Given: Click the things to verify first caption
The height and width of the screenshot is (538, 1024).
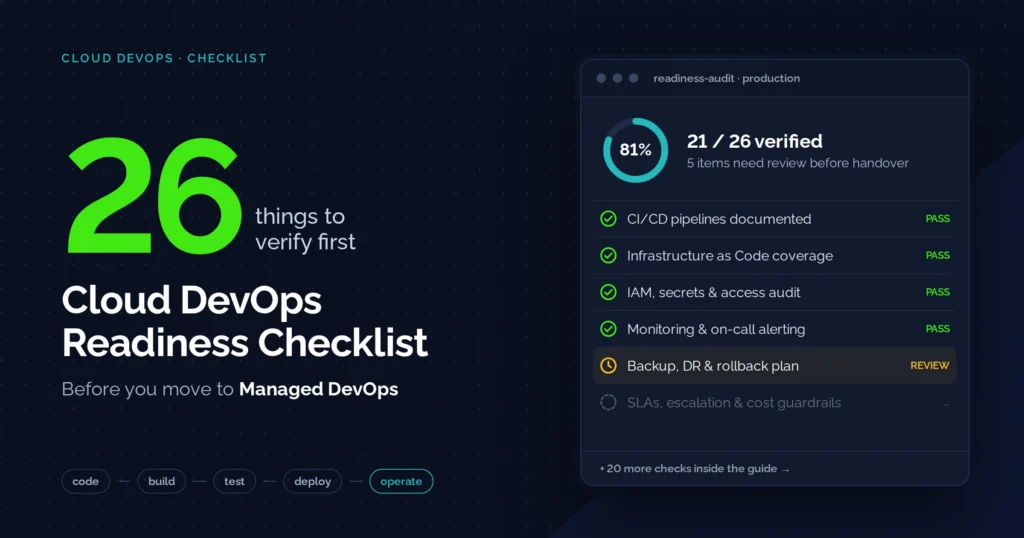Looking at the screenshot, I should (x=305, y=229).
